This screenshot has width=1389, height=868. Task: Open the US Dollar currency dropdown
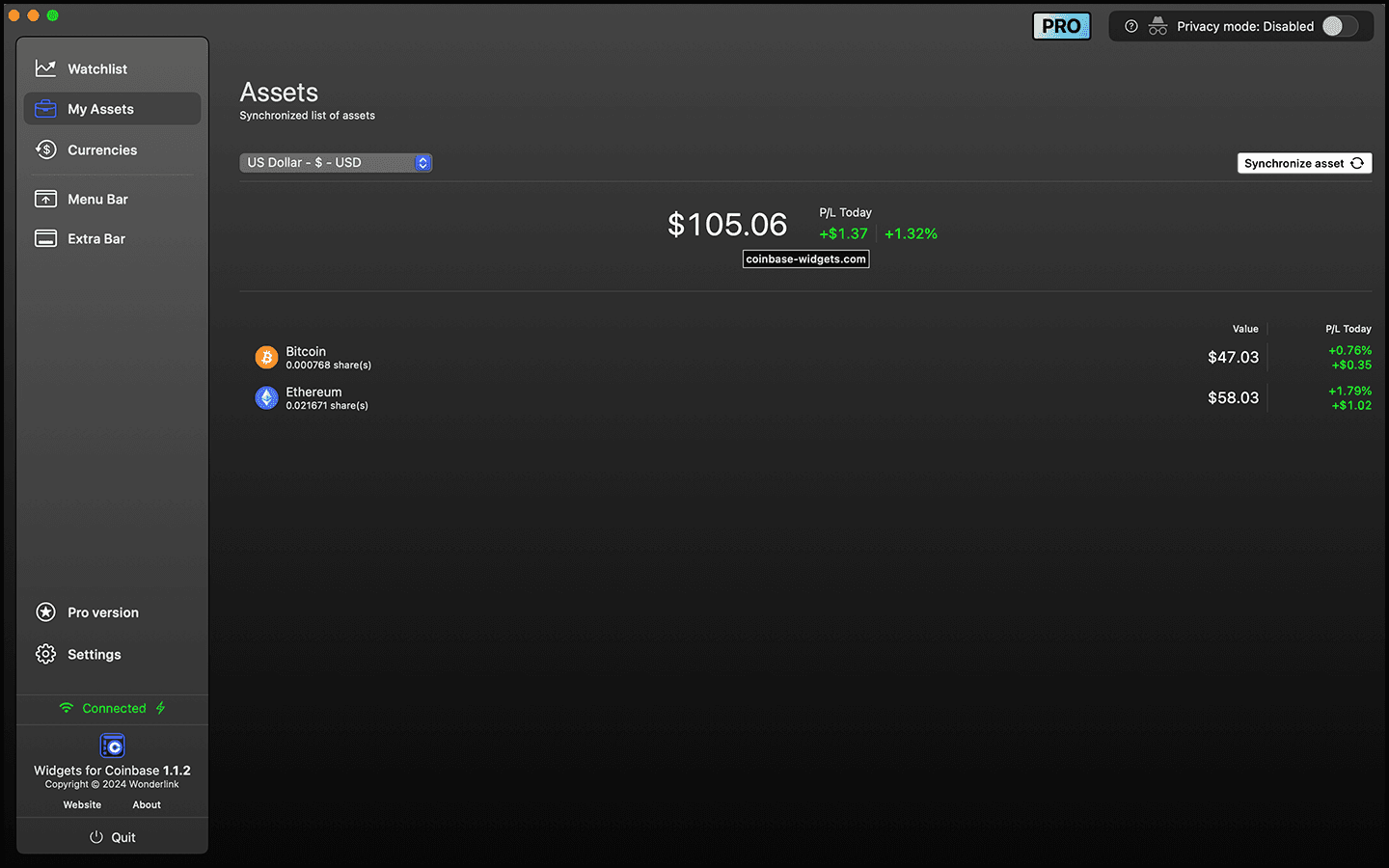(x=335, y=163)
